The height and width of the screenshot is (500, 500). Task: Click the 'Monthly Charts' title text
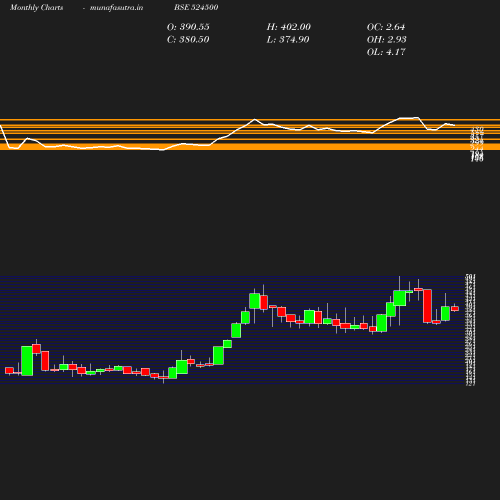pyautogui.click(x=36, y=7)
